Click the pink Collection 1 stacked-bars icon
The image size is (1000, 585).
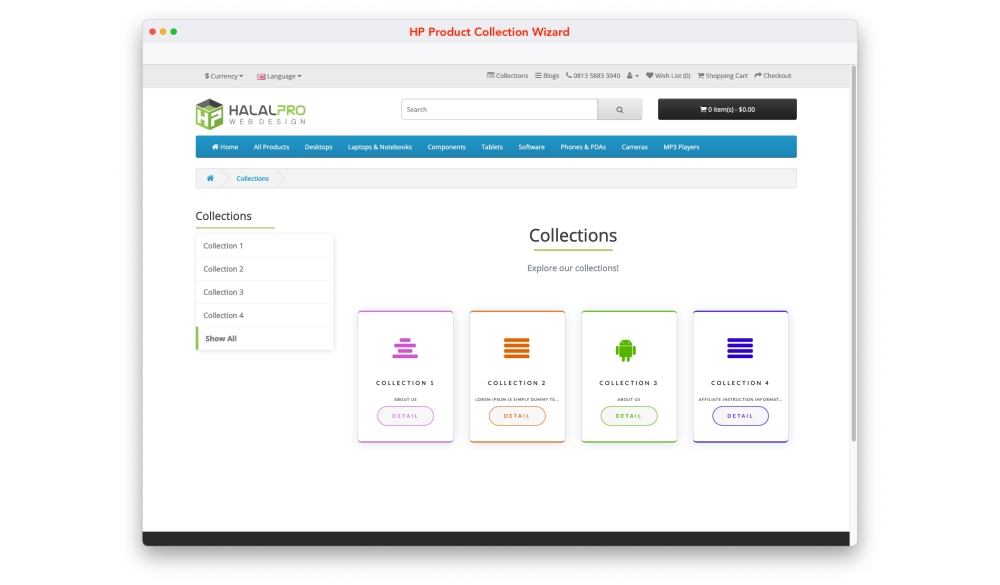[x=405, y=348]
